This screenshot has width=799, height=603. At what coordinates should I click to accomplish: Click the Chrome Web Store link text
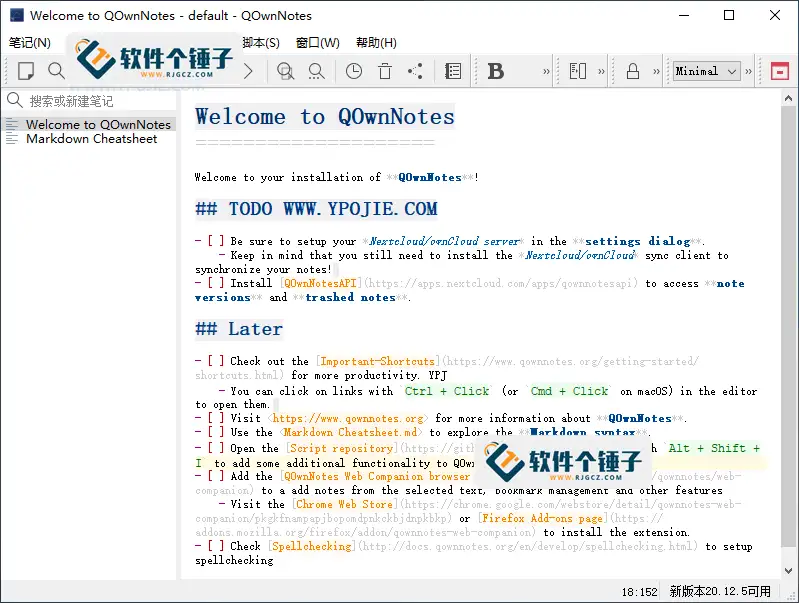[344, 504]
